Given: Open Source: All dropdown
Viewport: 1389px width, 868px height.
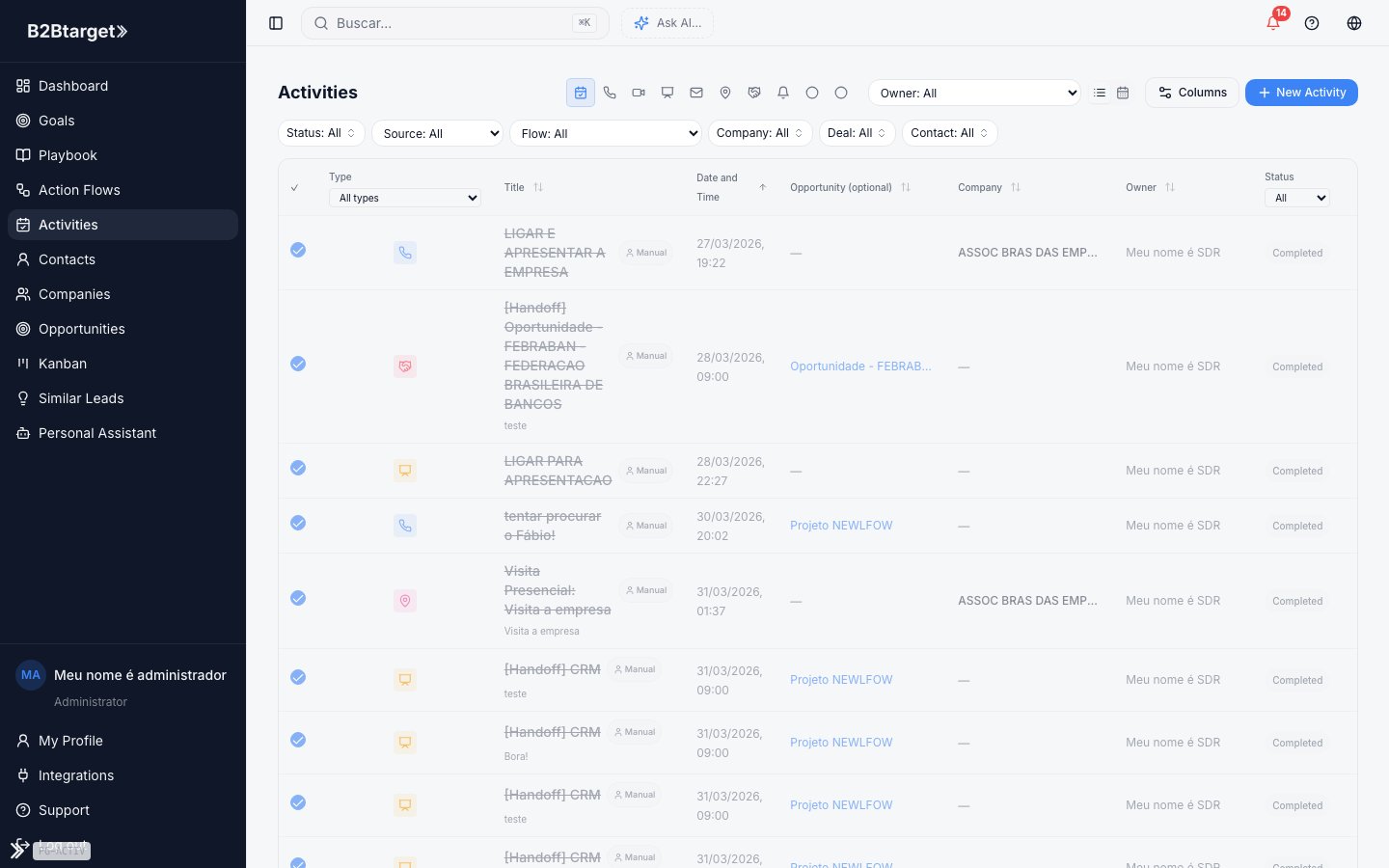Looking at the screenshot, I should point(438,133).
